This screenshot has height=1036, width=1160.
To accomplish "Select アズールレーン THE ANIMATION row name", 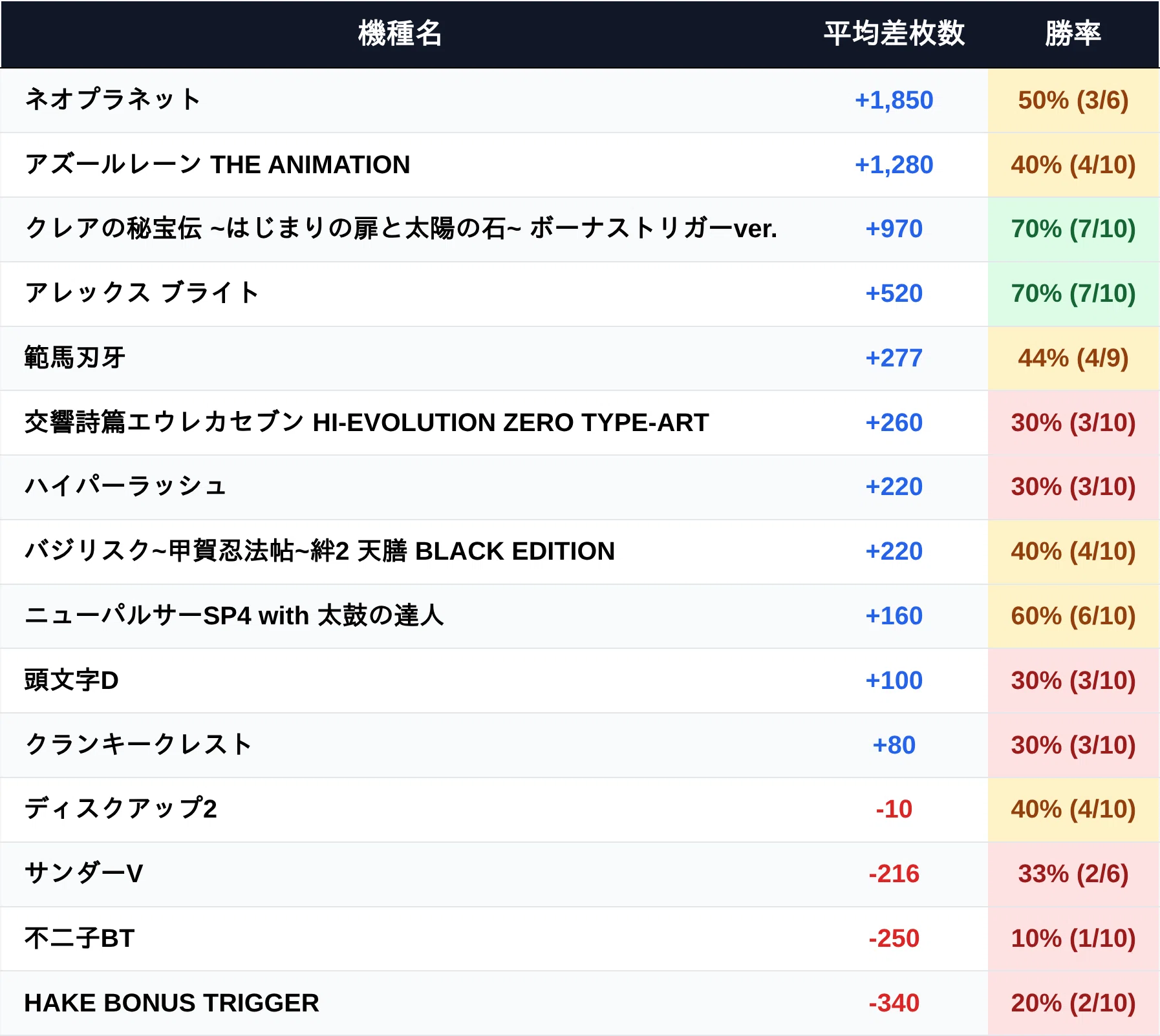I will click(x=217, y=165).
